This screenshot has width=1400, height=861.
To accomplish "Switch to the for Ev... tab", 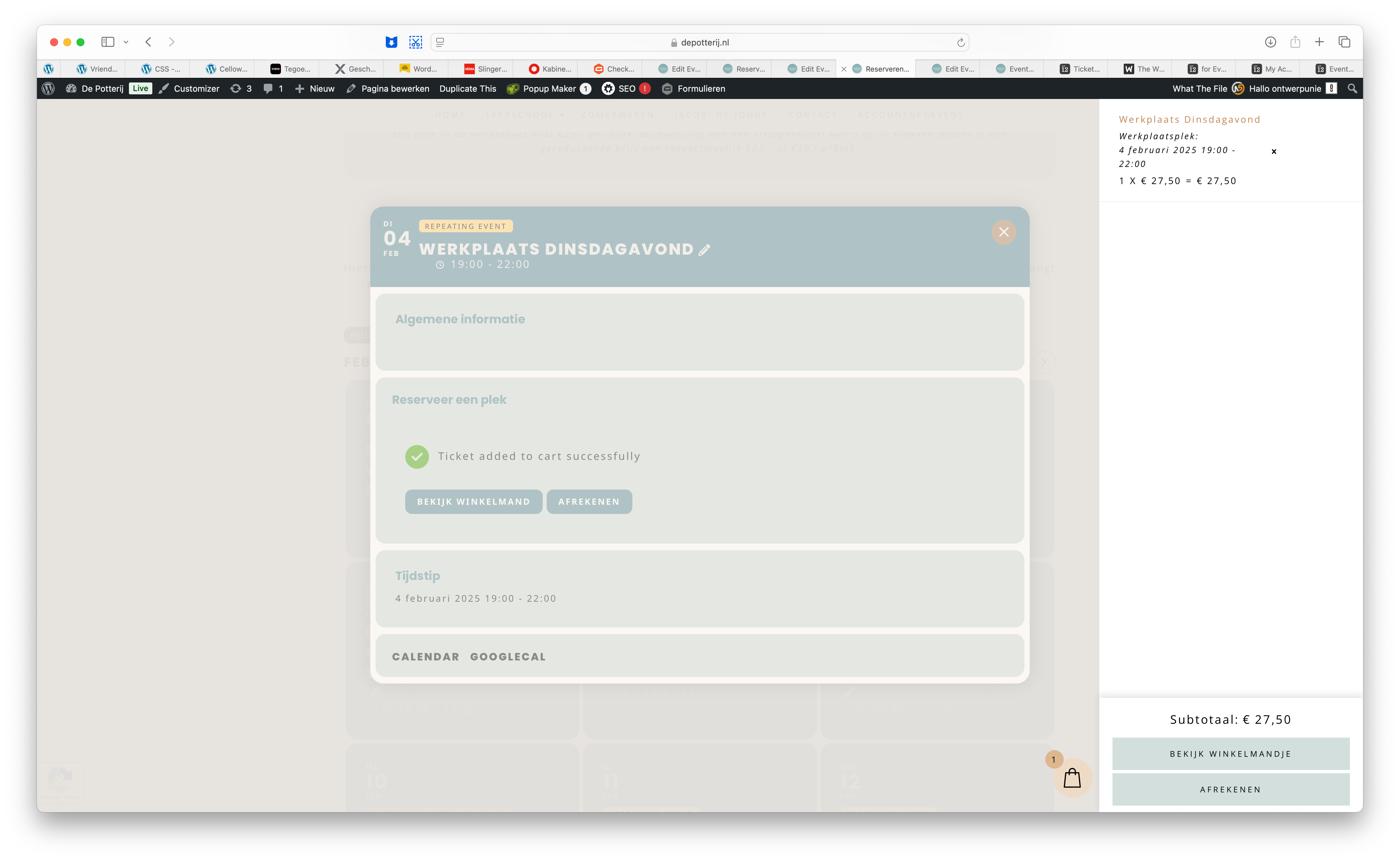I will pyautogui.click(x=1206, y=69).
